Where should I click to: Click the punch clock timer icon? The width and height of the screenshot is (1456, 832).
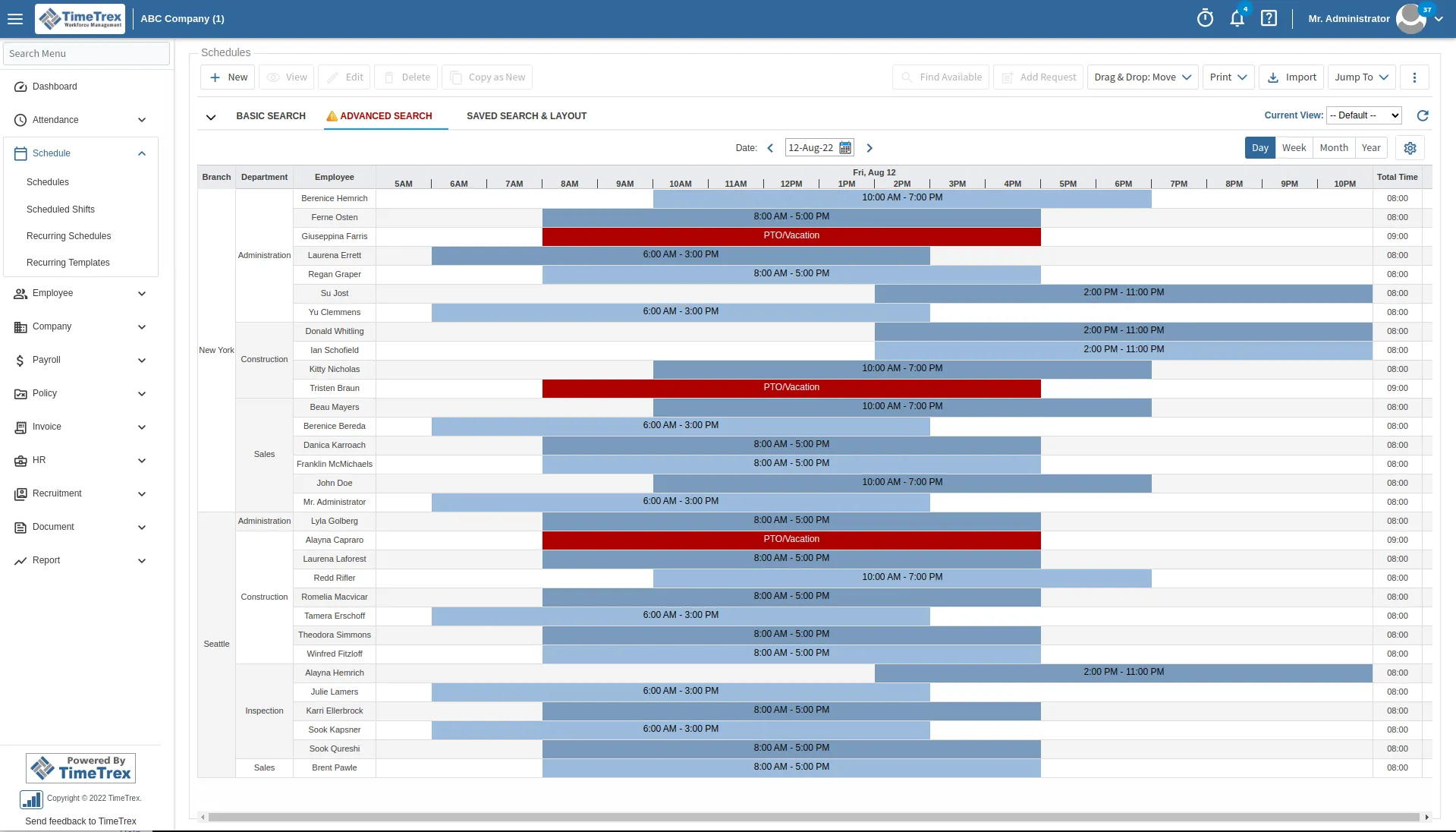point(1205,18)
